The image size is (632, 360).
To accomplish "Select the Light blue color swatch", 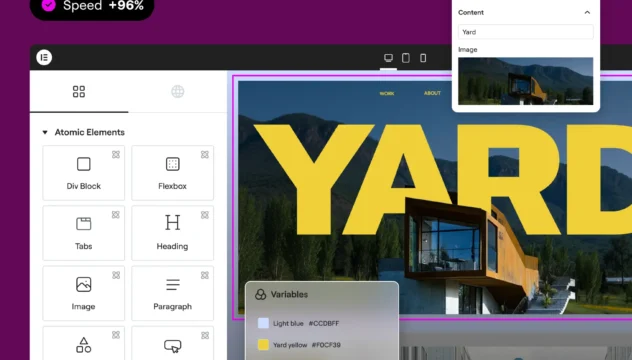I will 263,323.
